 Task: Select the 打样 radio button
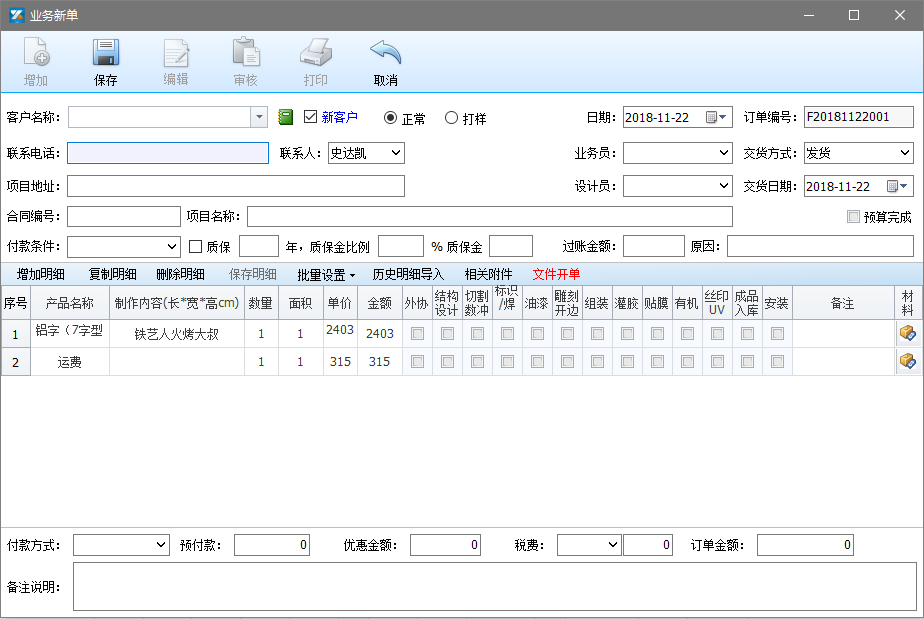[452, 118]
